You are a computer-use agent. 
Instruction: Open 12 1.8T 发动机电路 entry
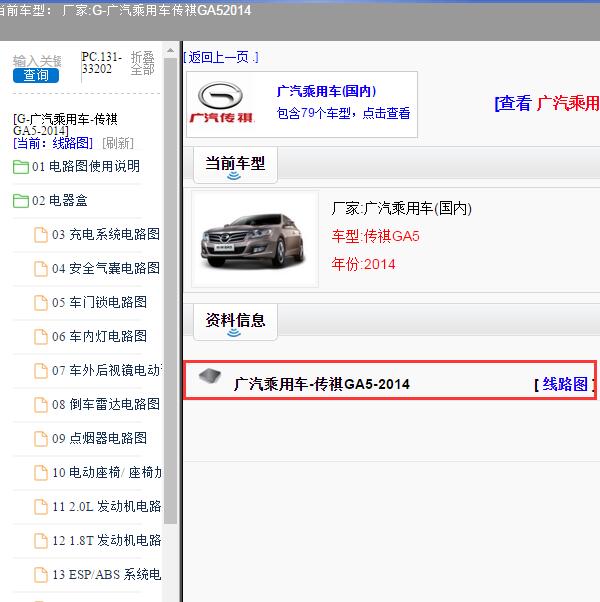coord(107,541)
